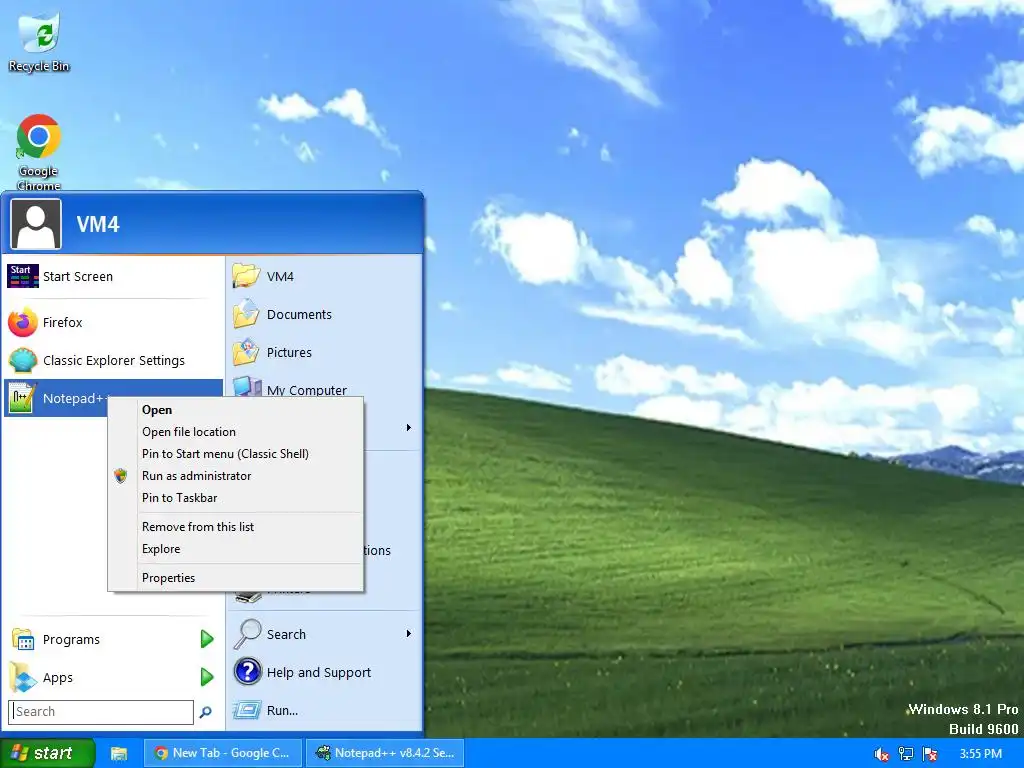This screenshot has height=768, width=1024.
Task: Open Start Screen from the start menu
Action: click(113, 276)
